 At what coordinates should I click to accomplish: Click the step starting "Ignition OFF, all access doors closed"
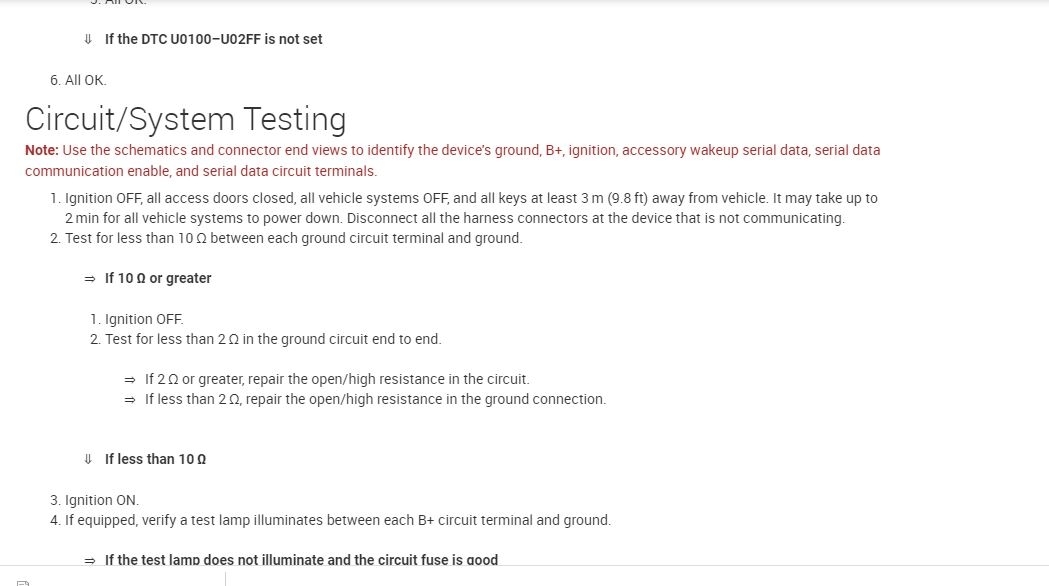click(x=470, y=199)
